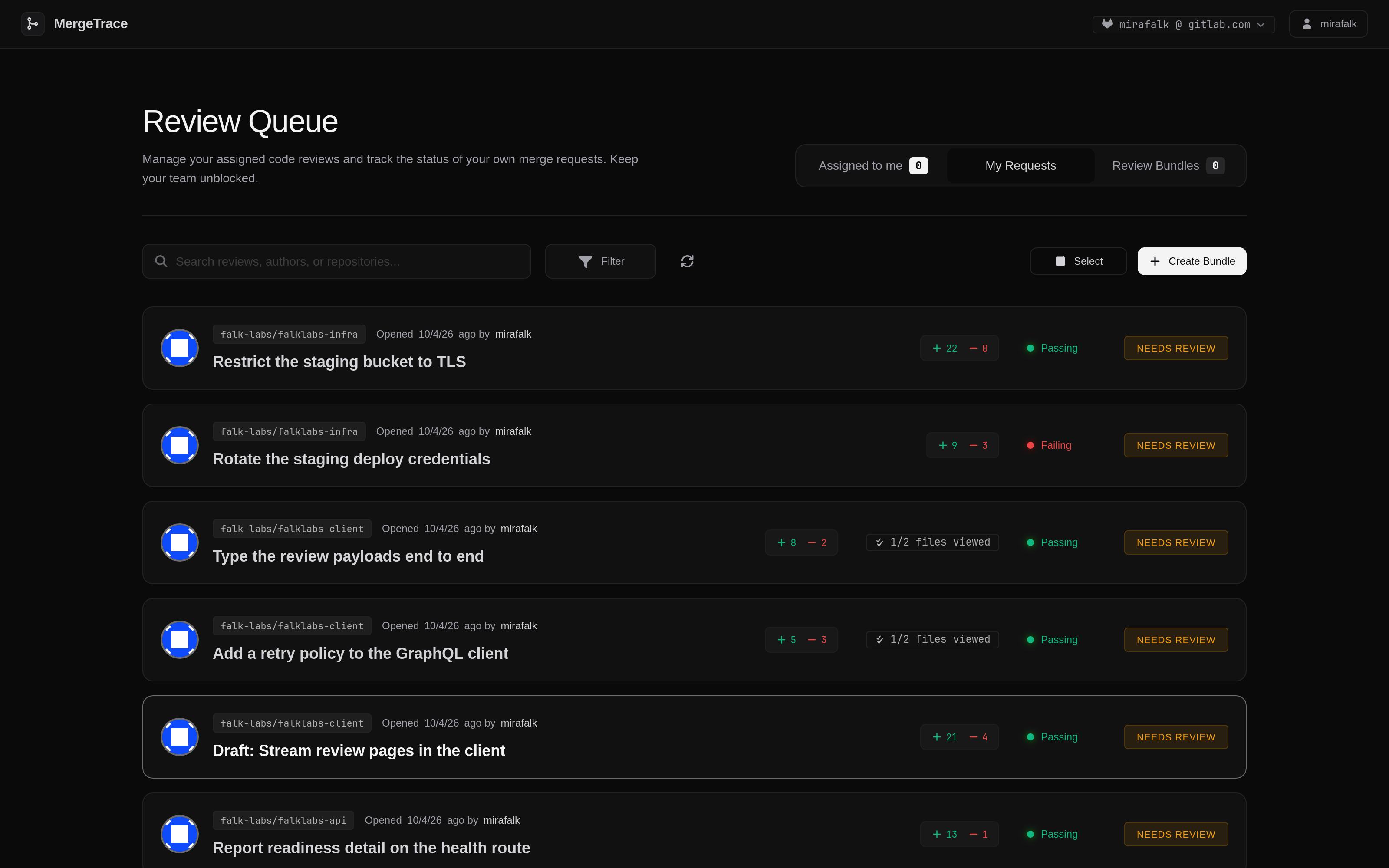Open 'Draft: Stream review pages in the client'
Viewport: 1389px width, 868px height.
359,750
